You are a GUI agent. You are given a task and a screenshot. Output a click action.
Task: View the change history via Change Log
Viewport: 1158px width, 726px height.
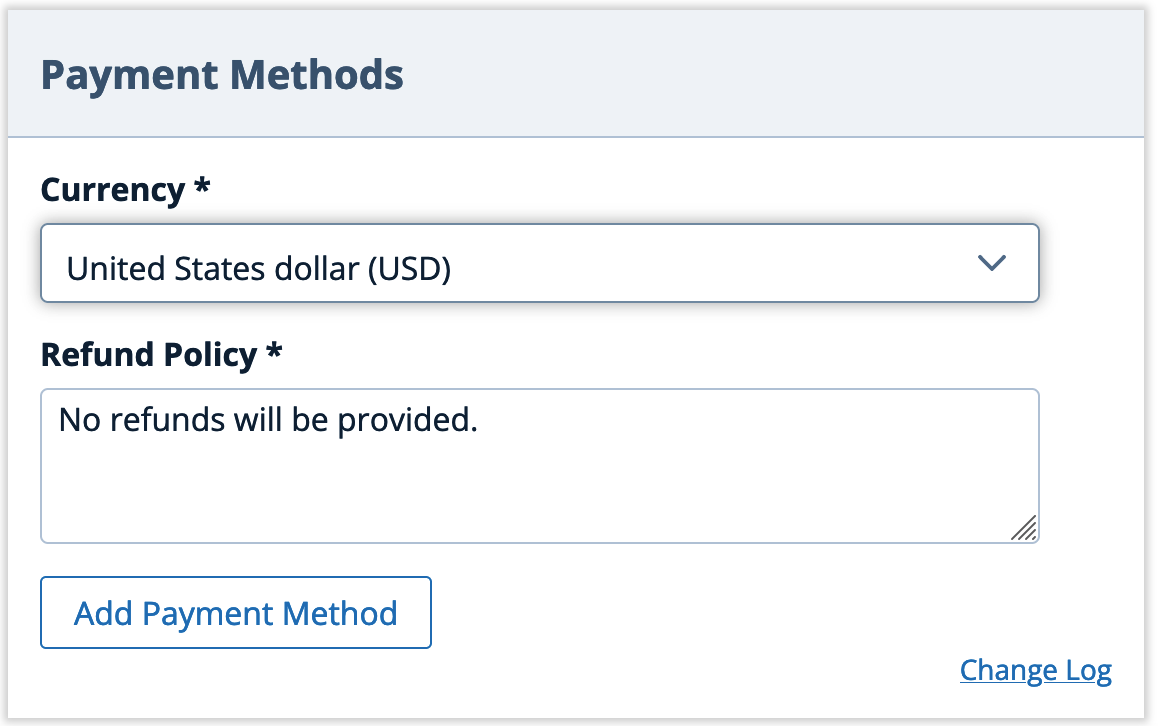pyautogui.click(x=1035, y=670)
